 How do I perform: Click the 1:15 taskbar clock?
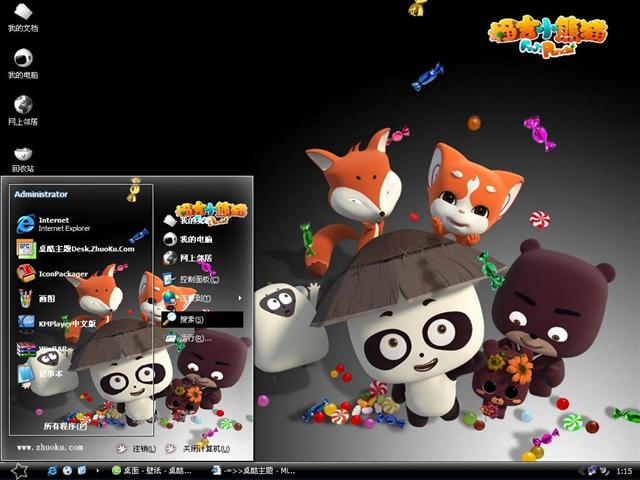pyautogui.click(x=624, y=471)
